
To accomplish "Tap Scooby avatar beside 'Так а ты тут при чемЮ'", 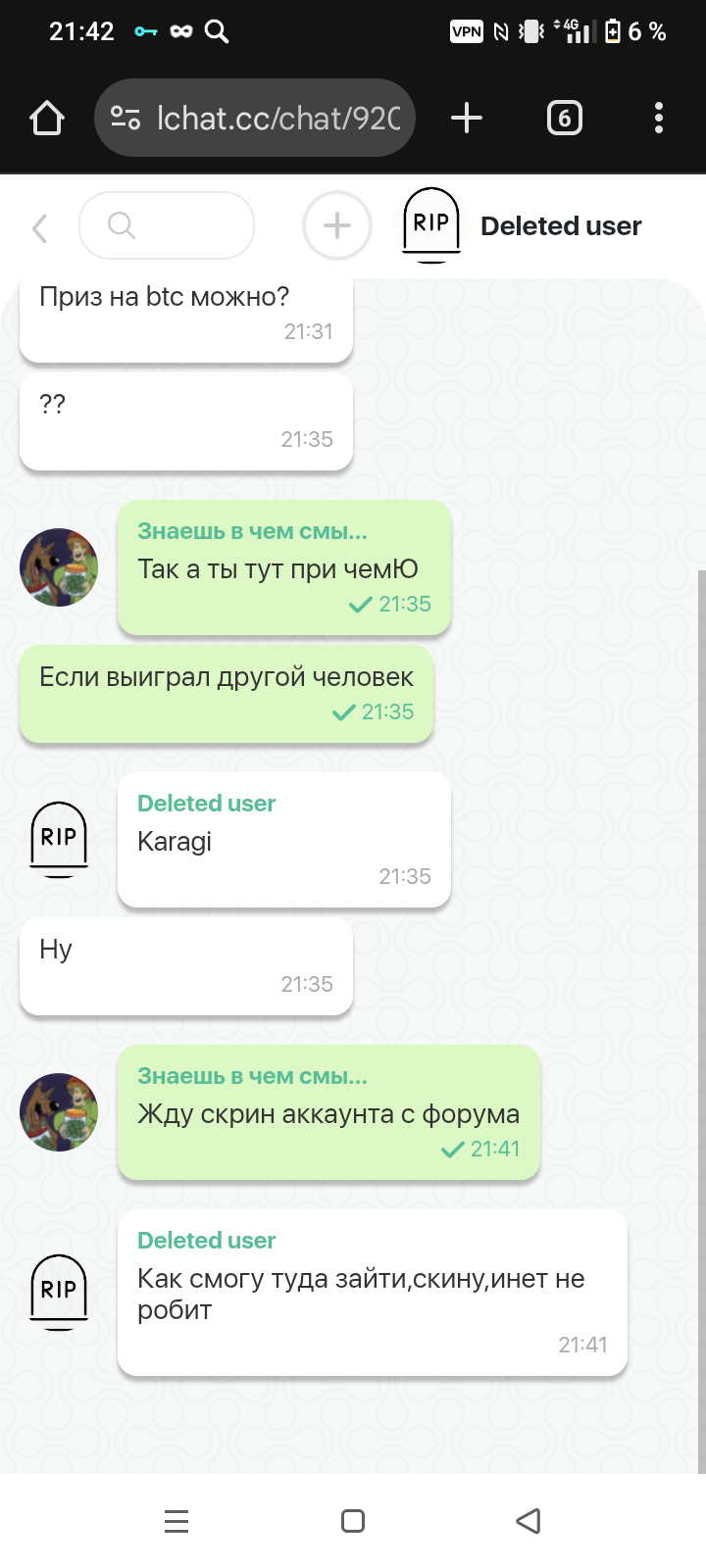I will (x=59, y=567).
